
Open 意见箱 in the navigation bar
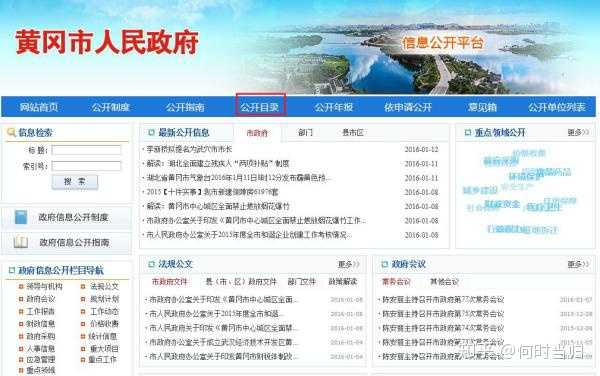tap(483, 107)
